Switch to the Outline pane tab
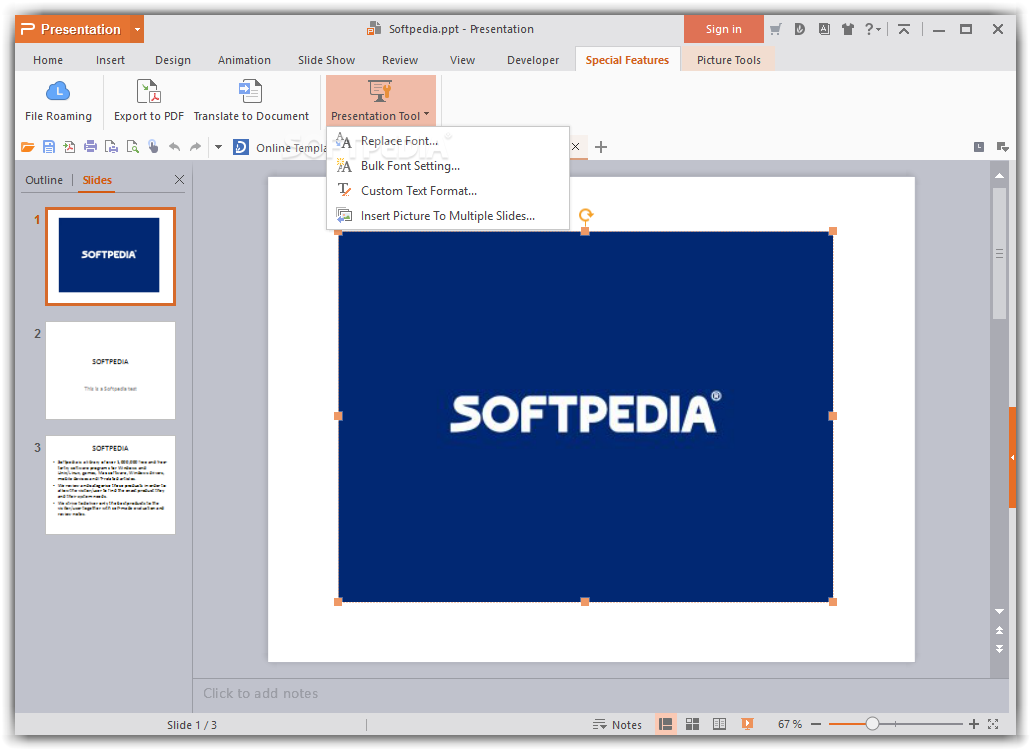The height and width of the screenshot is (750, 1031). point(44,180)
